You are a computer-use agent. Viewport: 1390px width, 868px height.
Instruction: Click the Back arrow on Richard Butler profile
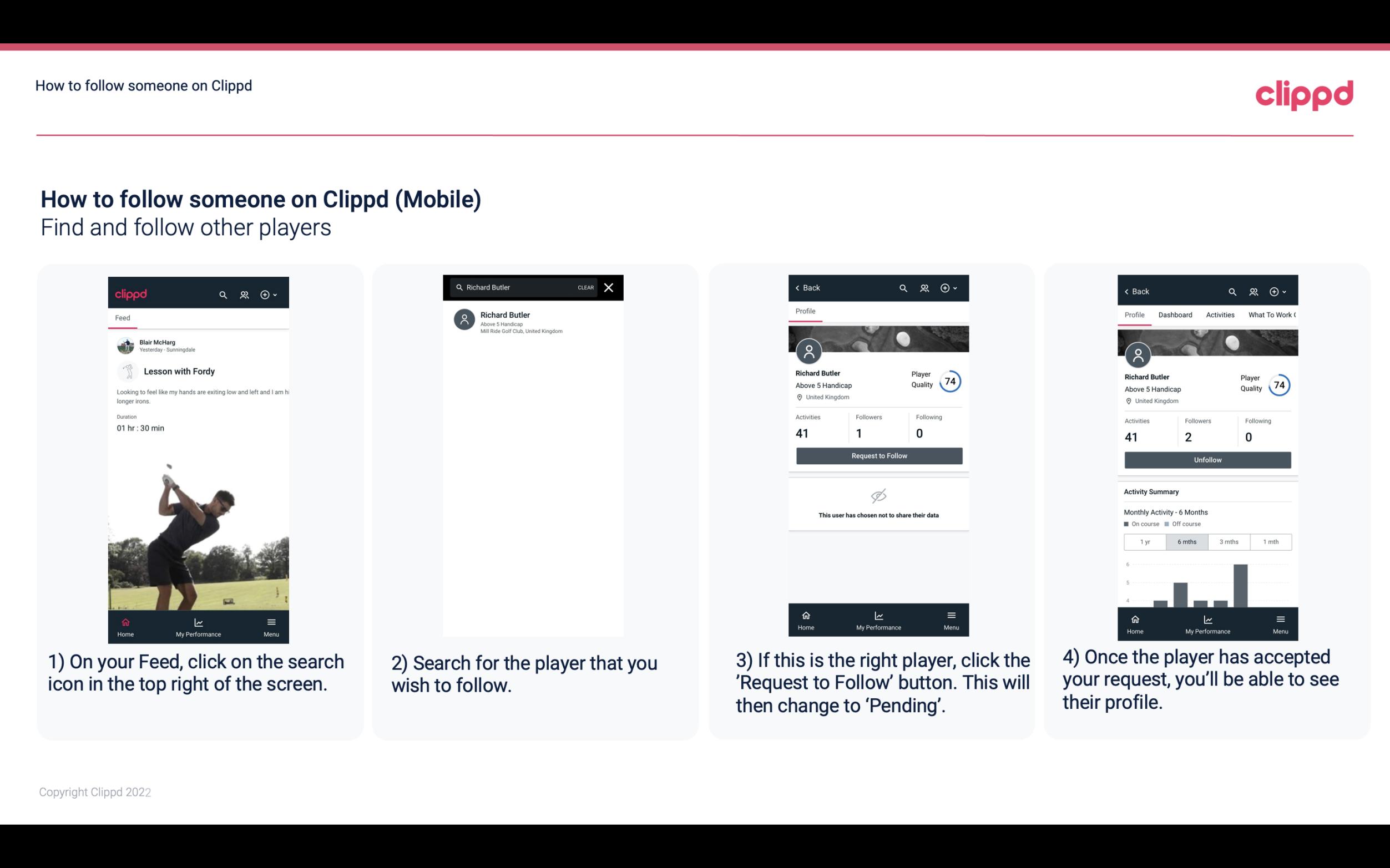(799, 287)
